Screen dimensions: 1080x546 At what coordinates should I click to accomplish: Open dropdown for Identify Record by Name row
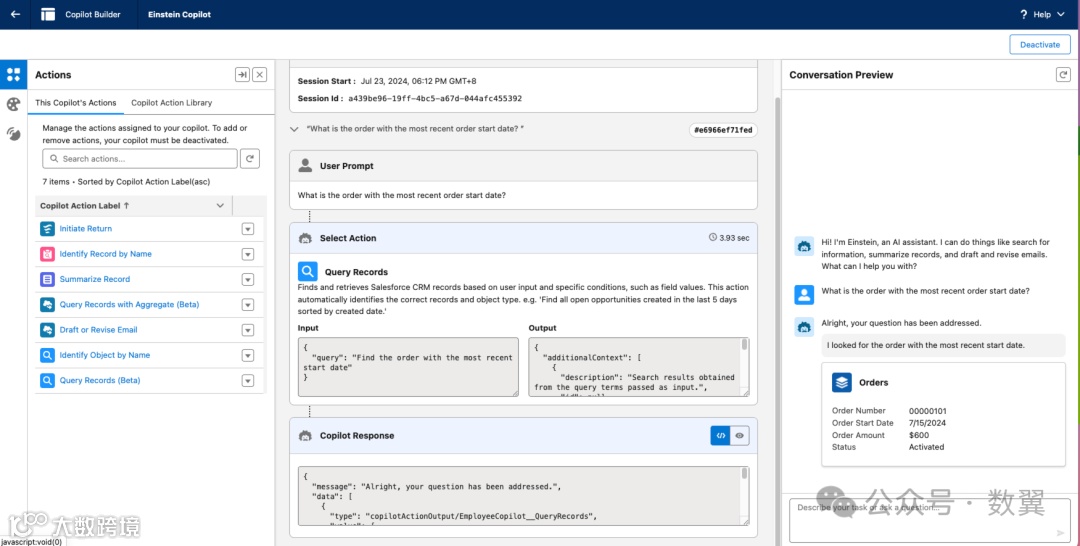coord(248,254)
